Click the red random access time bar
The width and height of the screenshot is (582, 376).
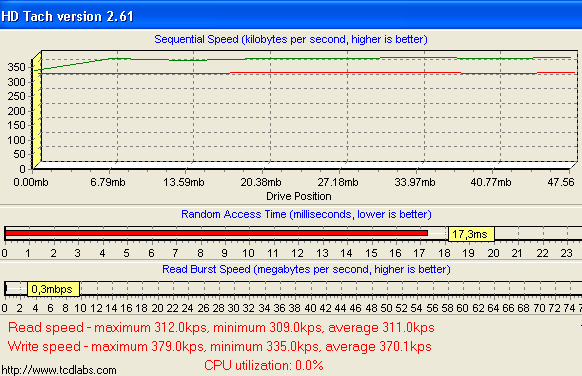pyautogui.click(x=216, y=233)
